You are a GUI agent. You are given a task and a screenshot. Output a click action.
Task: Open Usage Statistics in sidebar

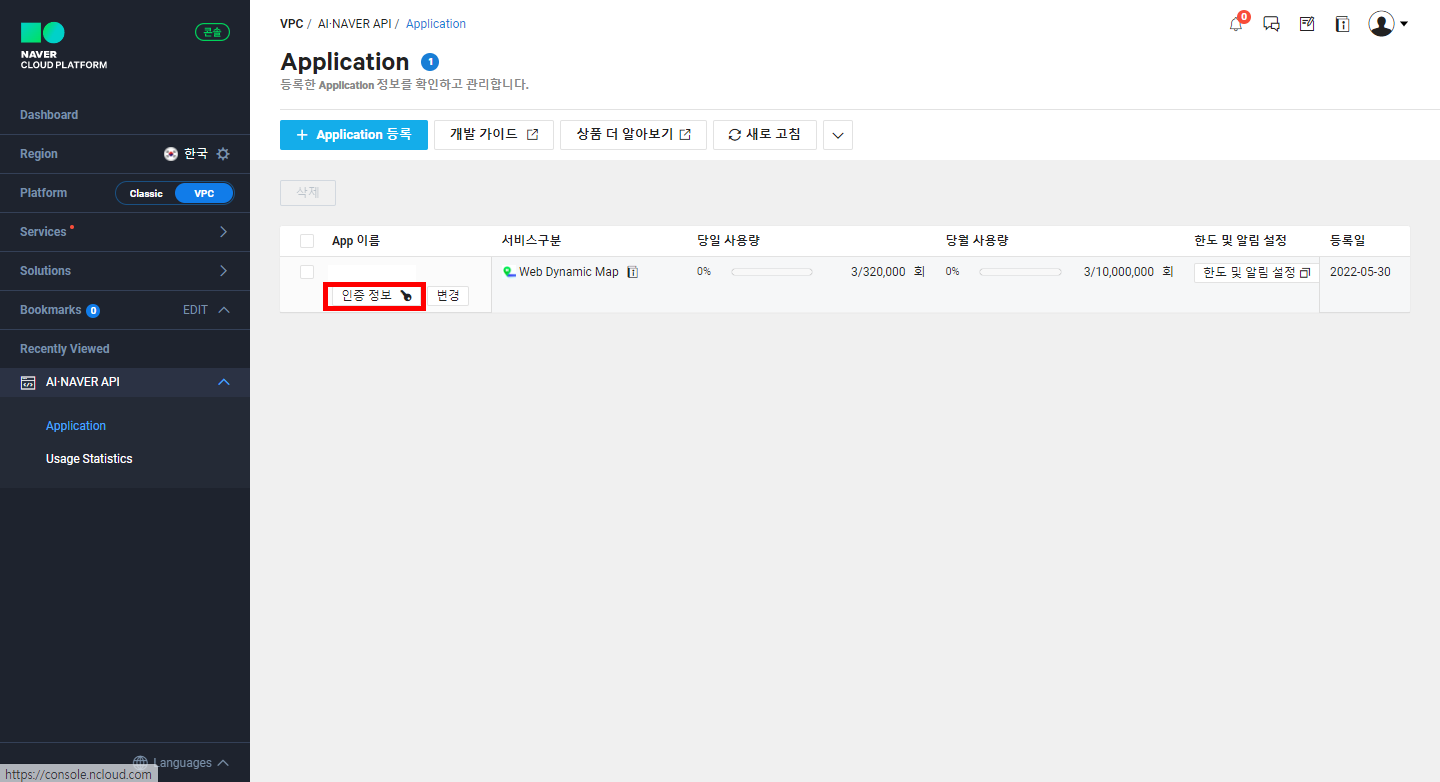(89, 459)
